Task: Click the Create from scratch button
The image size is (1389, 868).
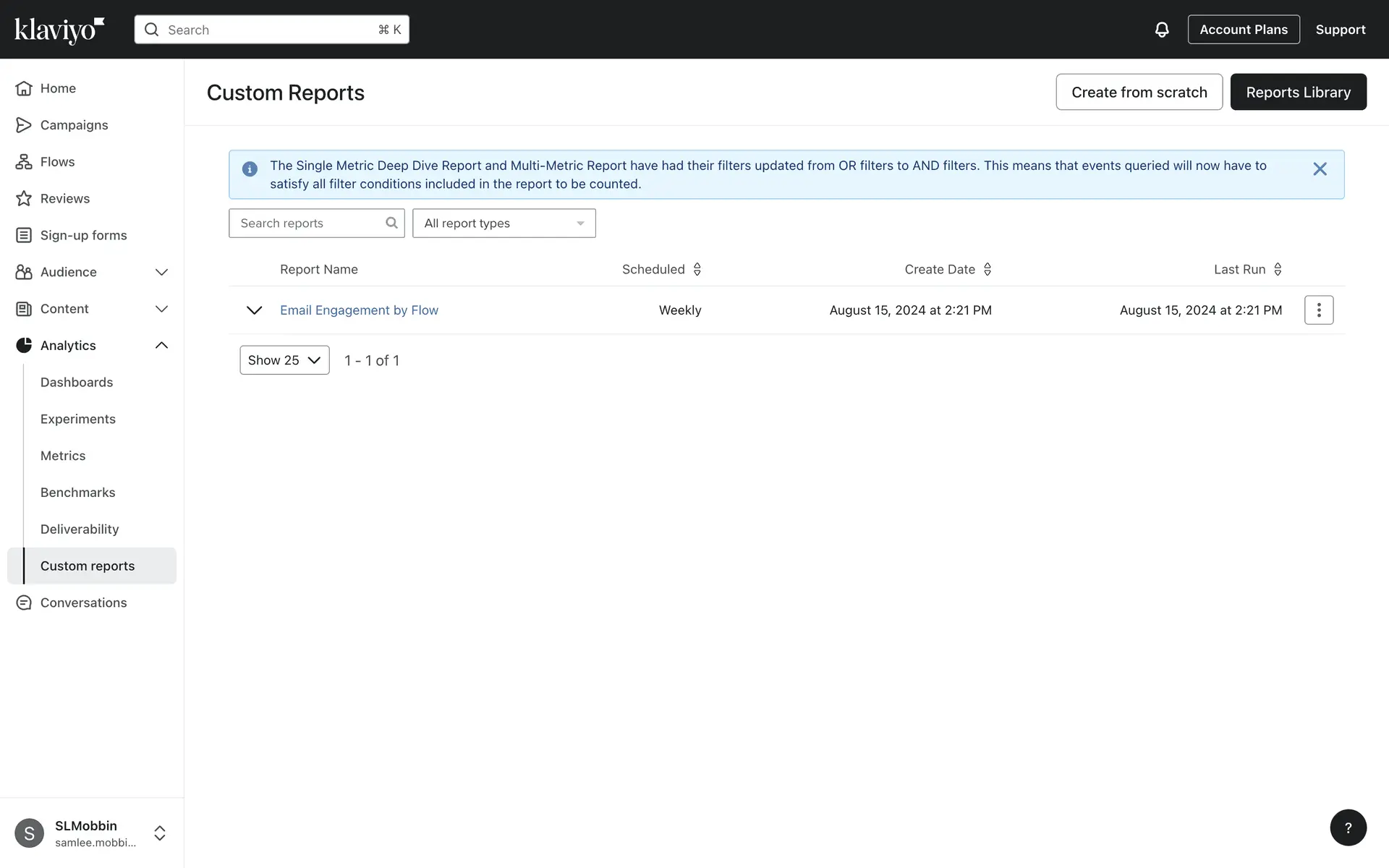Action: (1139, 93)
